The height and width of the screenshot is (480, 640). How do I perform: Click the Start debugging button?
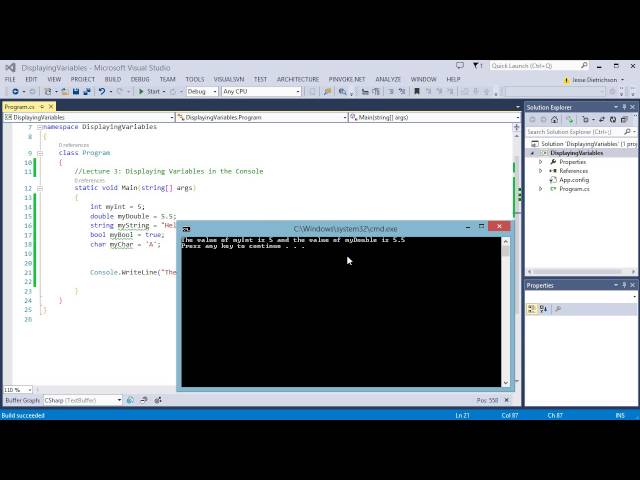pos(149,91)
